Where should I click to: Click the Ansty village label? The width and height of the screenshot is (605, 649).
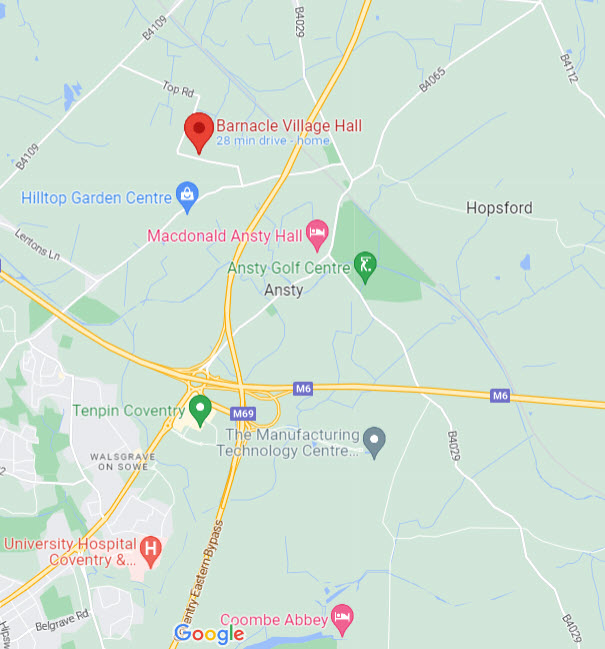[284, 290]
